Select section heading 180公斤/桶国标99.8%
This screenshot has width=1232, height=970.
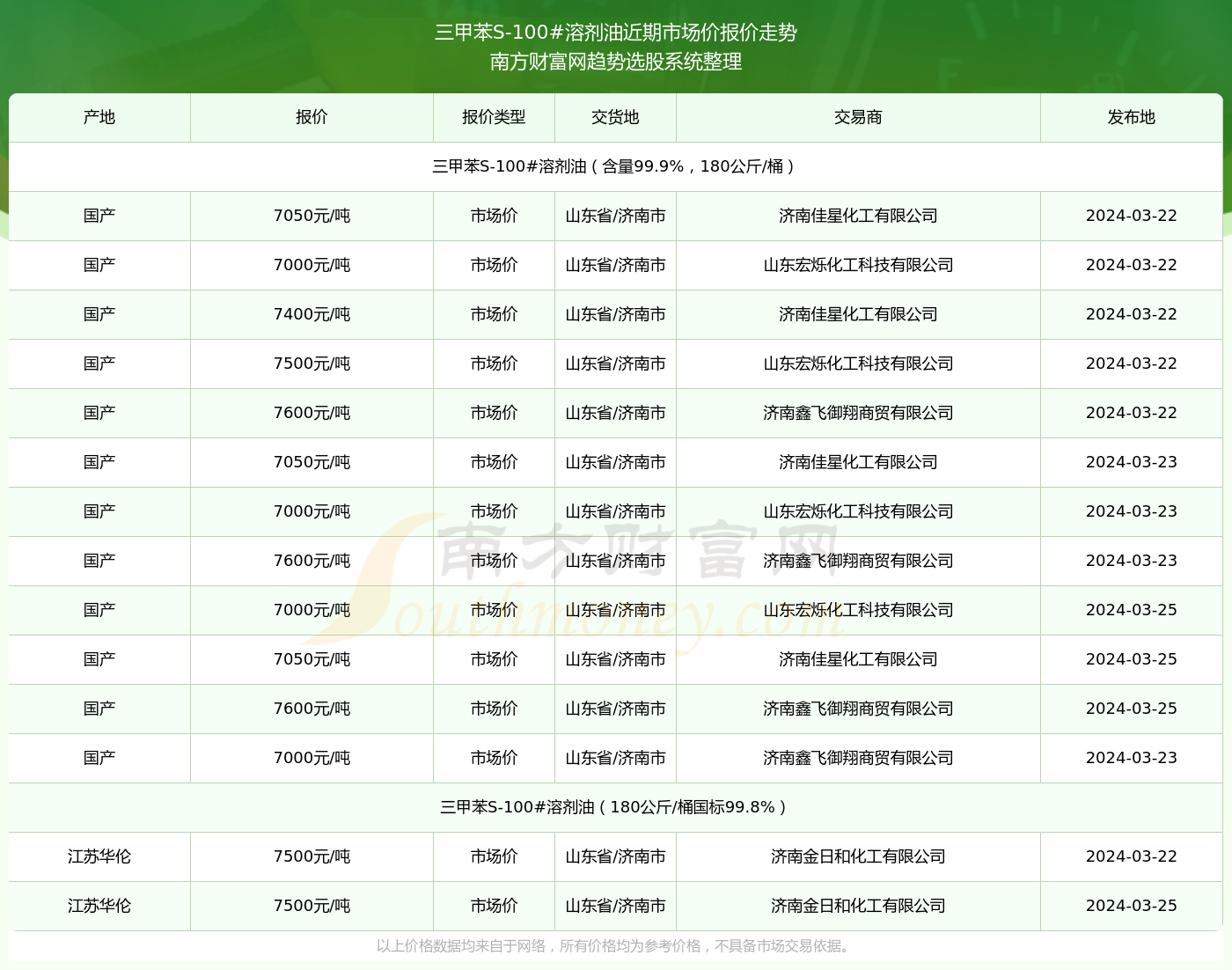click(x=615, y=807)
